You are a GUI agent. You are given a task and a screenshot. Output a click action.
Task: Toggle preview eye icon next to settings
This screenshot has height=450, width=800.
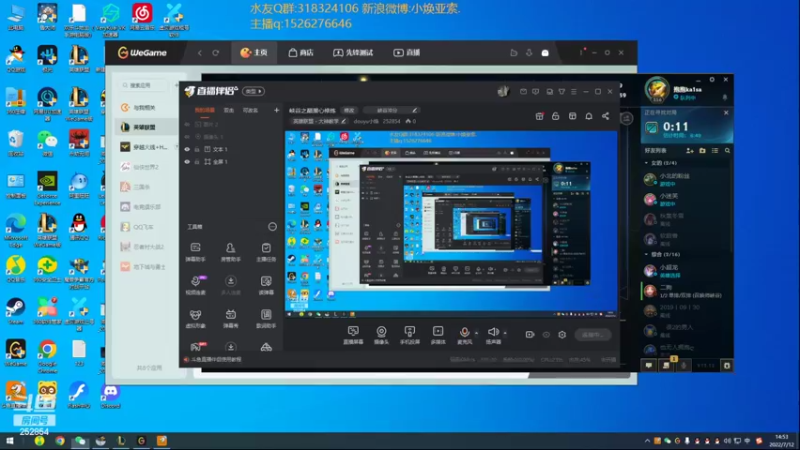point(546,335)
